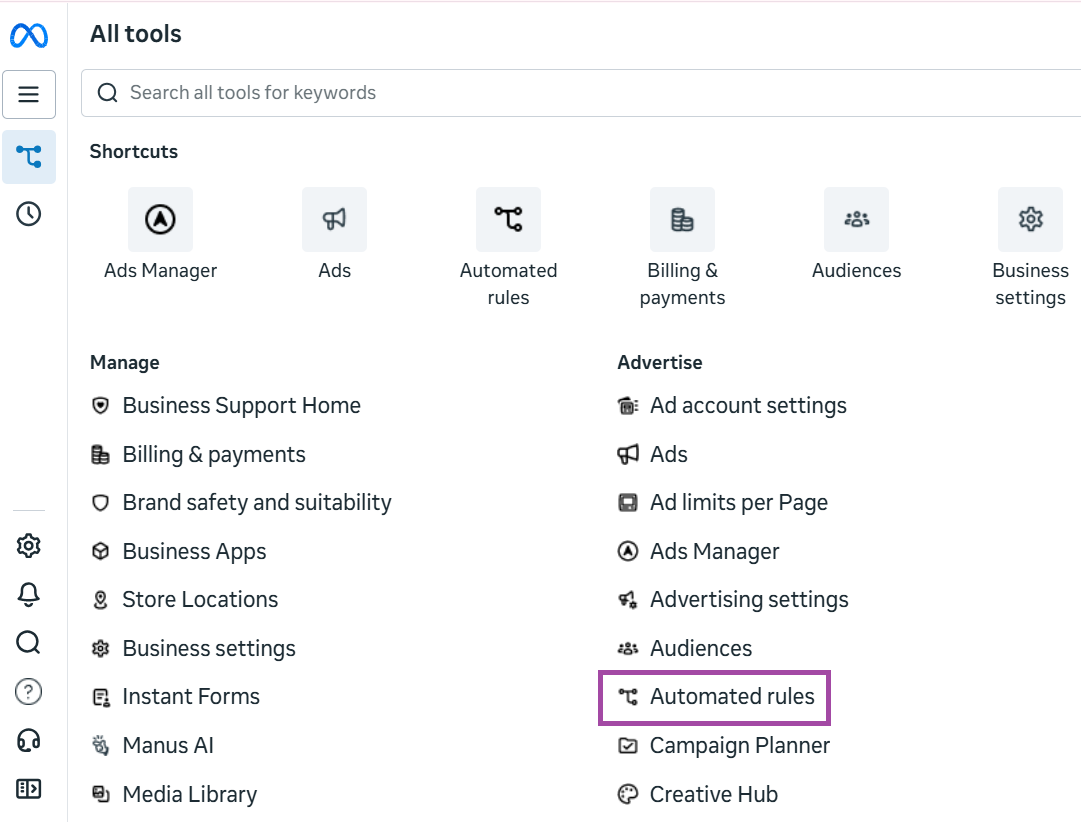
Task: Open Campaign Planner
Action: (x=739, y=745)
